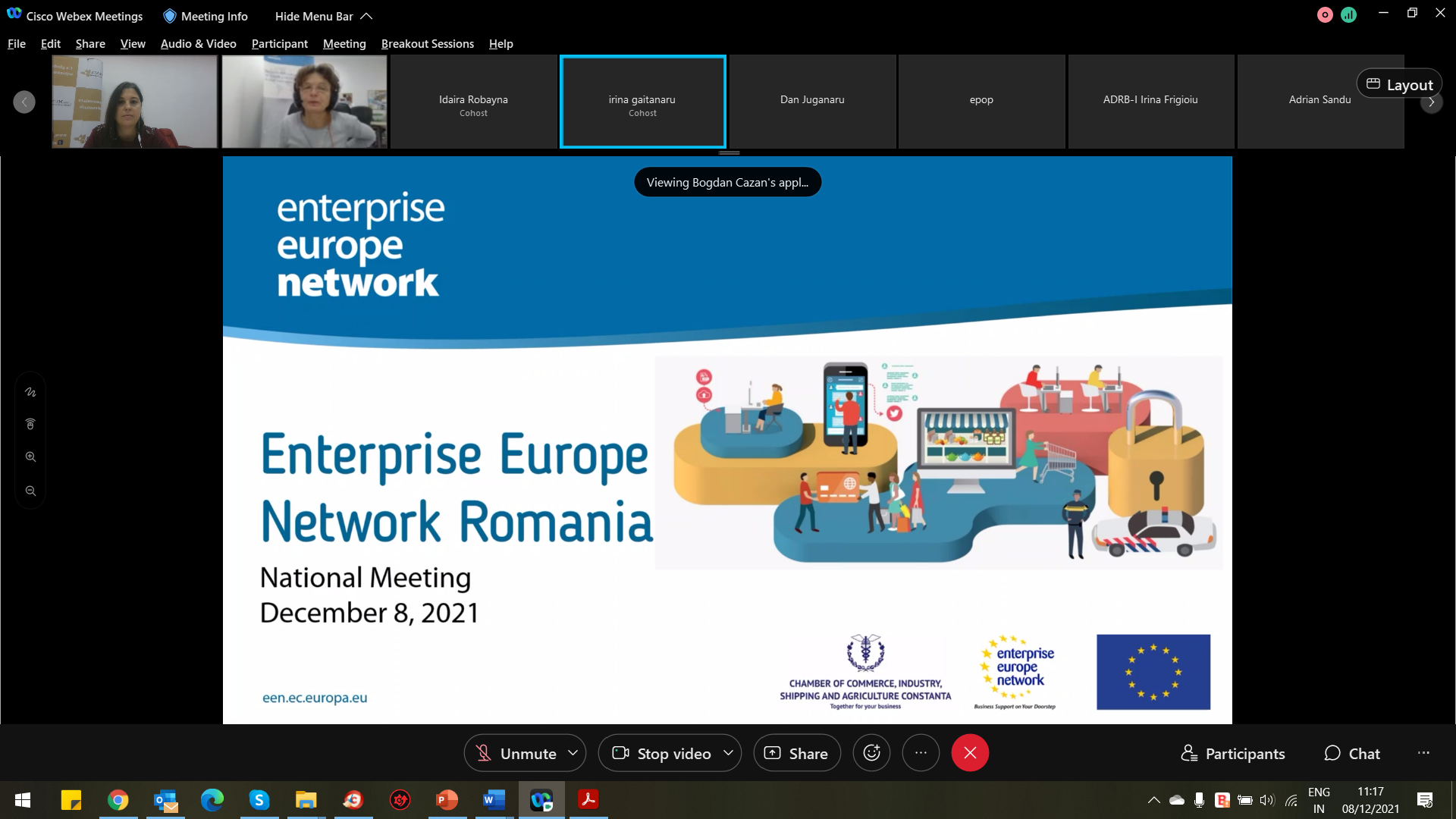Open Windows notification center
This screenshot has width=1456, height=819.
coord(1425,800)
